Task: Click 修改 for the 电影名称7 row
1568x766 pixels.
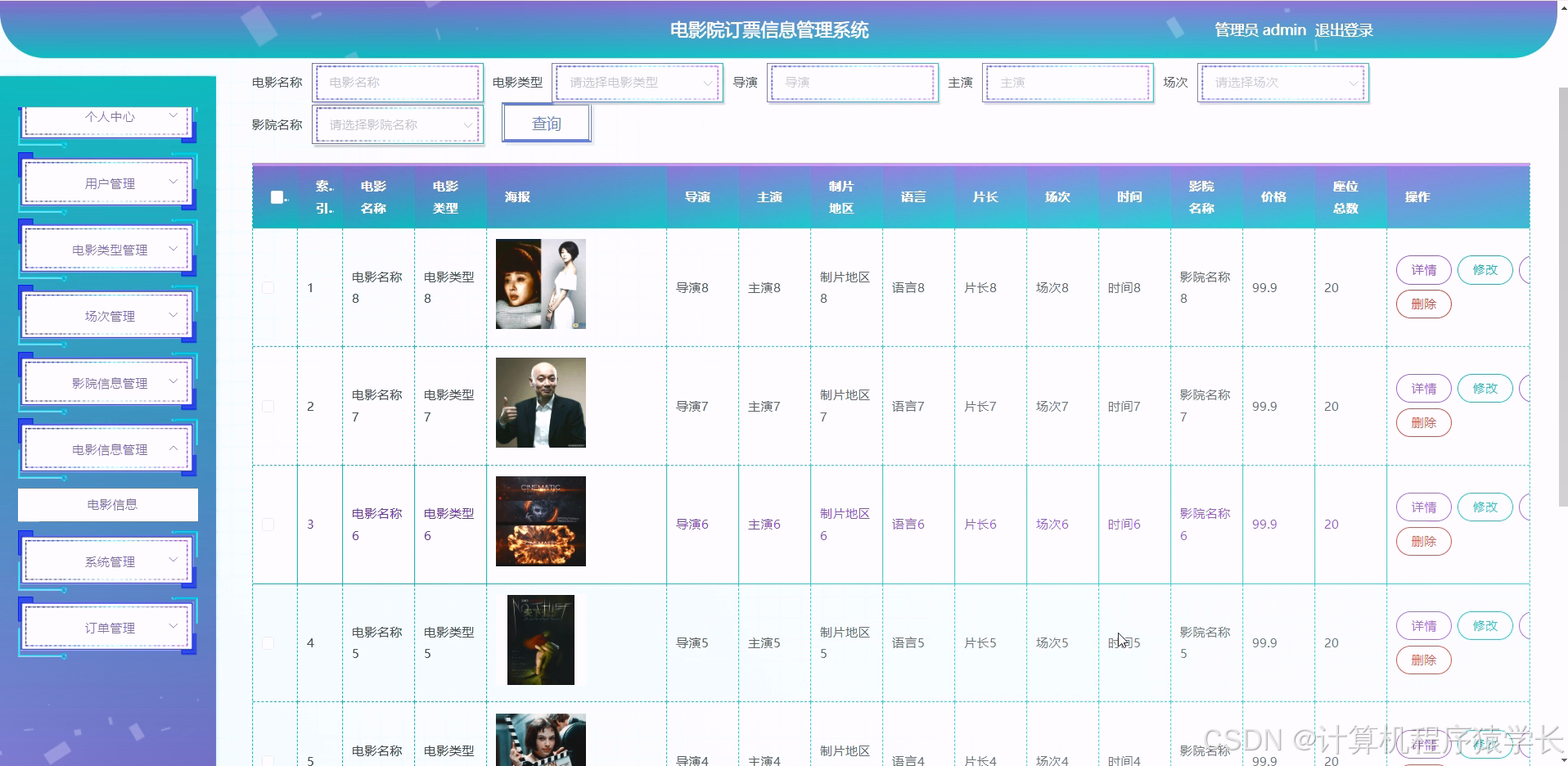Action: (x=1485, y=389)
